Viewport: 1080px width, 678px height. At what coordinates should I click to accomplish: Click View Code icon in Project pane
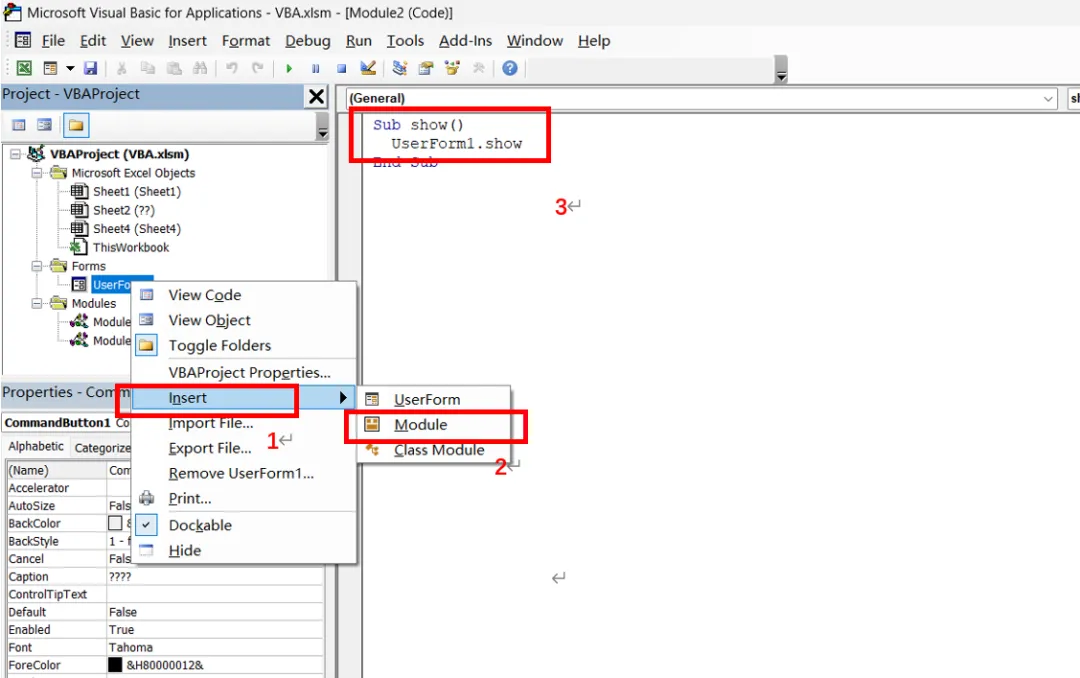click(19, 125)
